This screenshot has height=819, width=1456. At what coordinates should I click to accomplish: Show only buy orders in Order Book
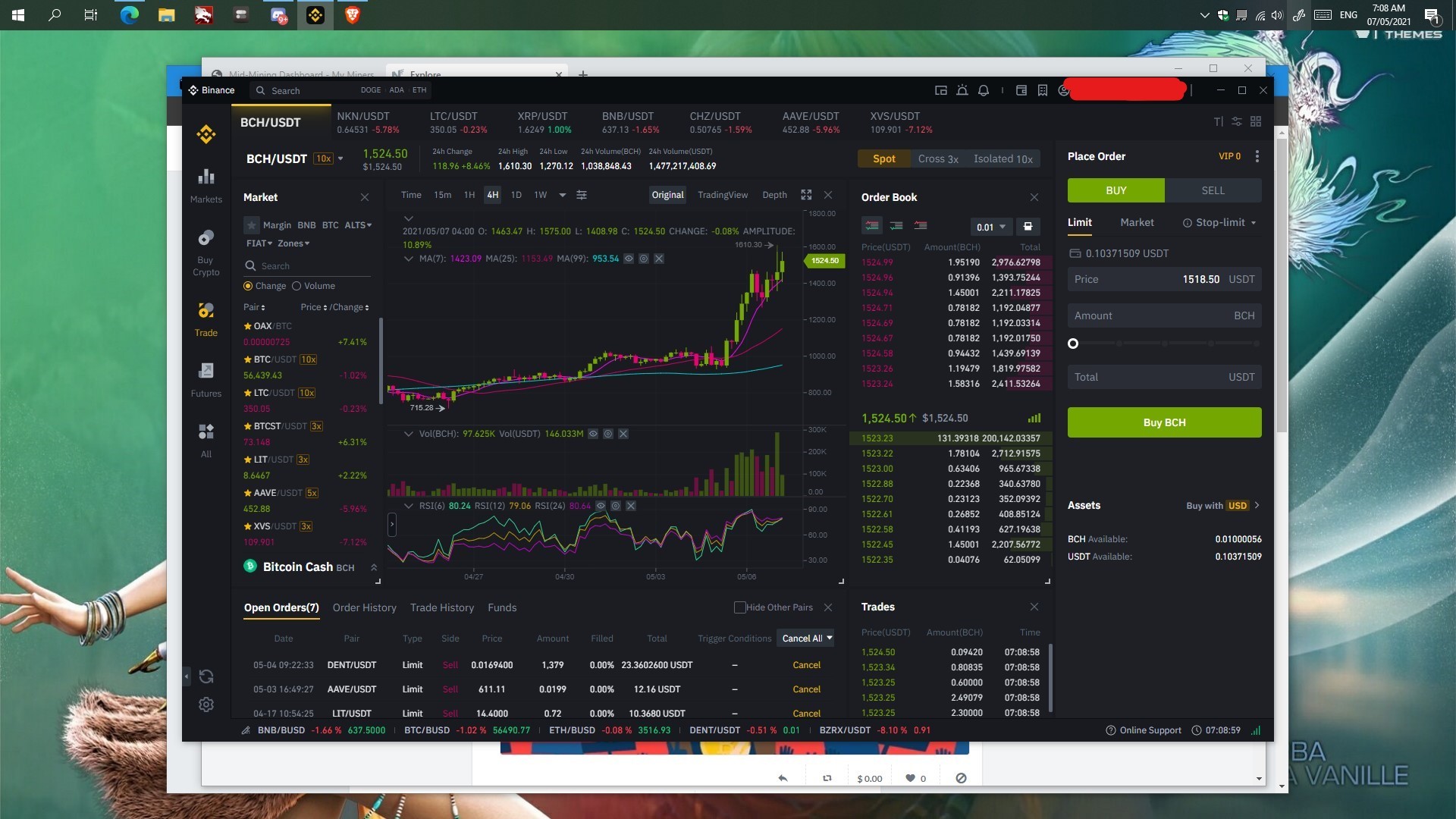(896, 226)
